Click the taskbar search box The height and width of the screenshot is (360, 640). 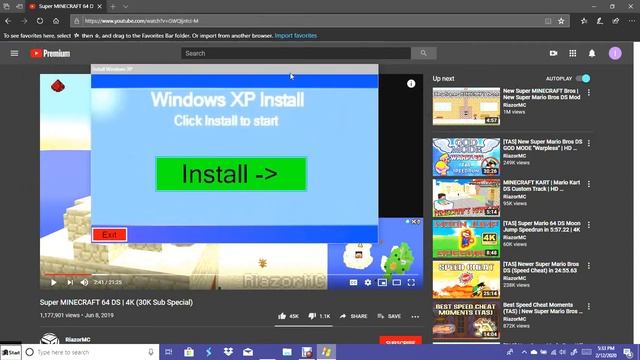click(x=90, y=352)
